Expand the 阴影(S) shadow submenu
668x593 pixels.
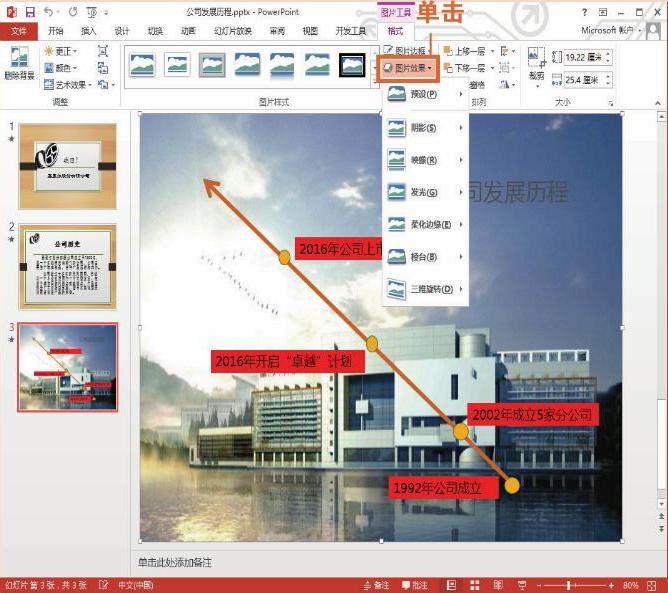click(x=425, y=127)
